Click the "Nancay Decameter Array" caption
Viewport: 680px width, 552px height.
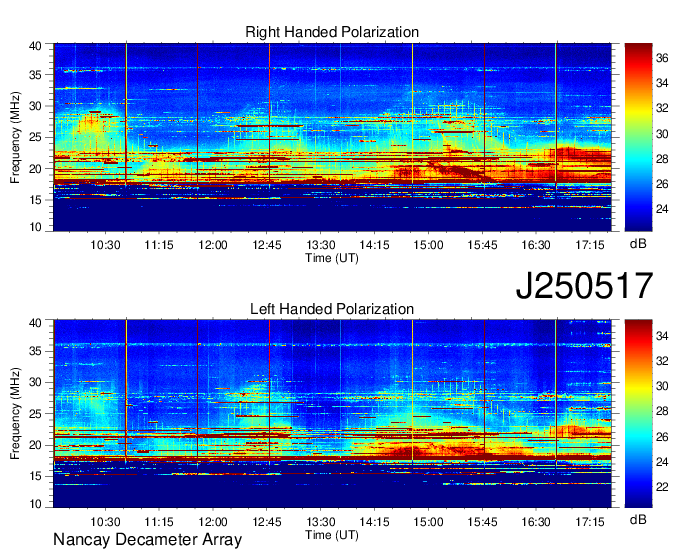pyautogui.click(x=147, y=539)
